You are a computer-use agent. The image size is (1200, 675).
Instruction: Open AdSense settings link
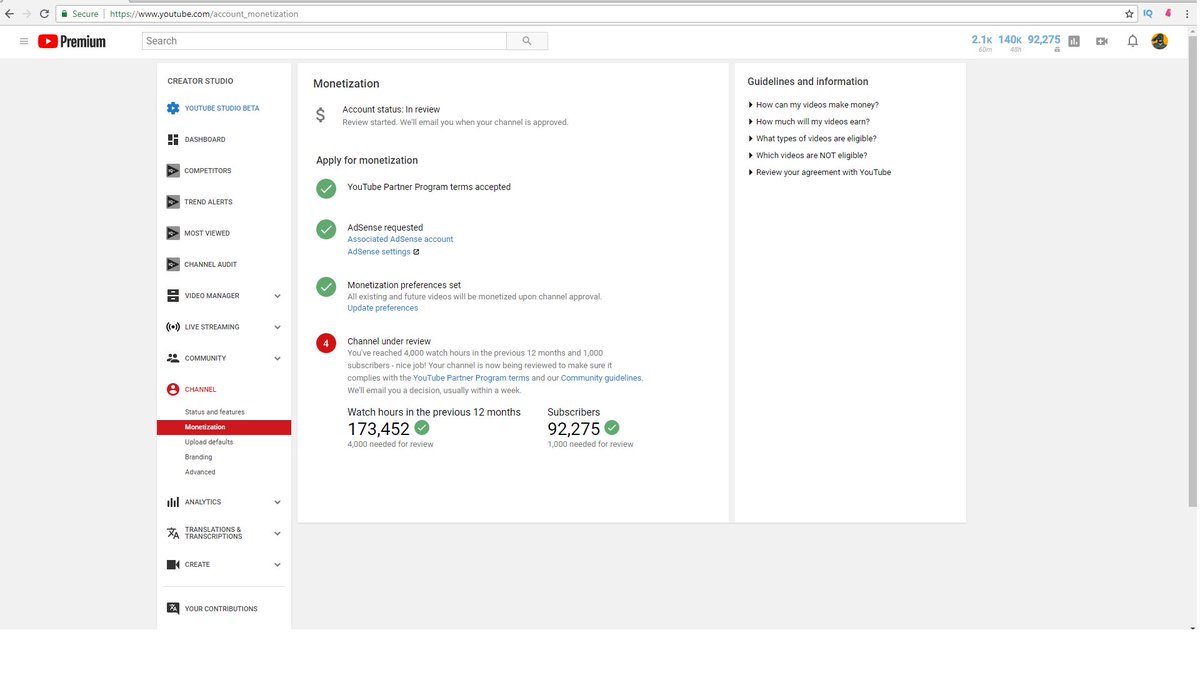tap(379, 252)
